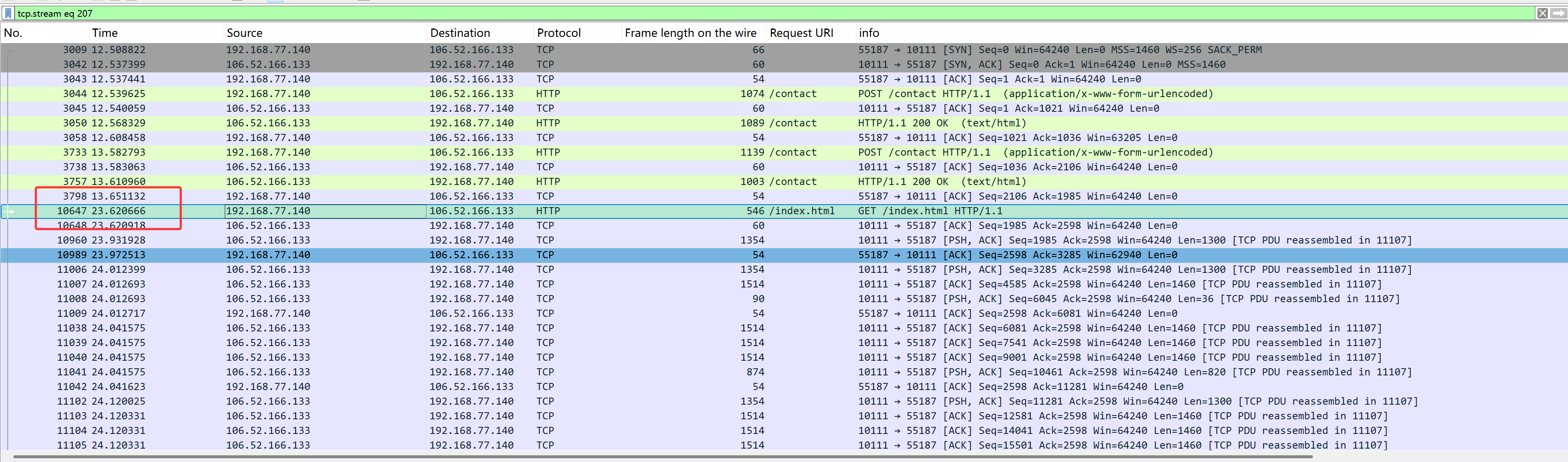Click the Source column header
The height and width of the screenshot is (462, 1568).
pyautogui.click(x=244, y=33)
